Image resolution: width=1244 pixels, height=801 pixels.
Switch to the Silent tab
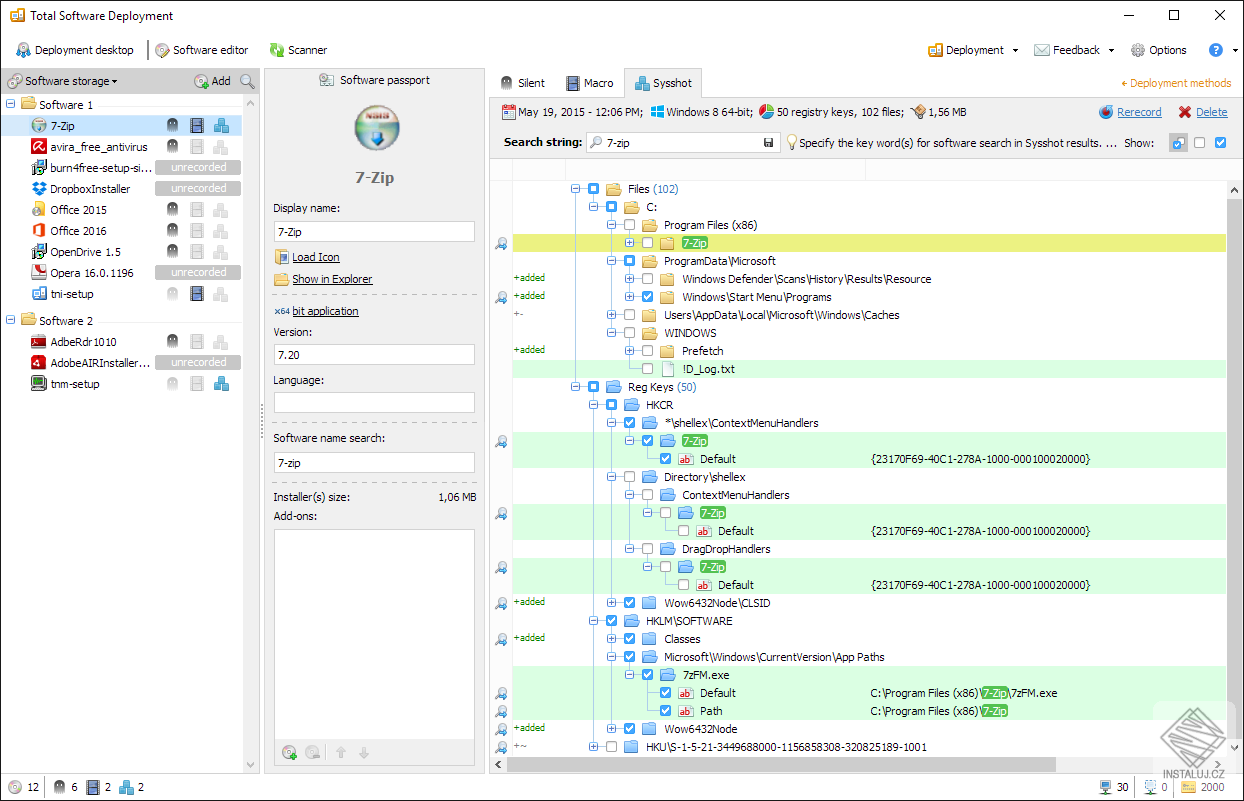pos(522,83)
